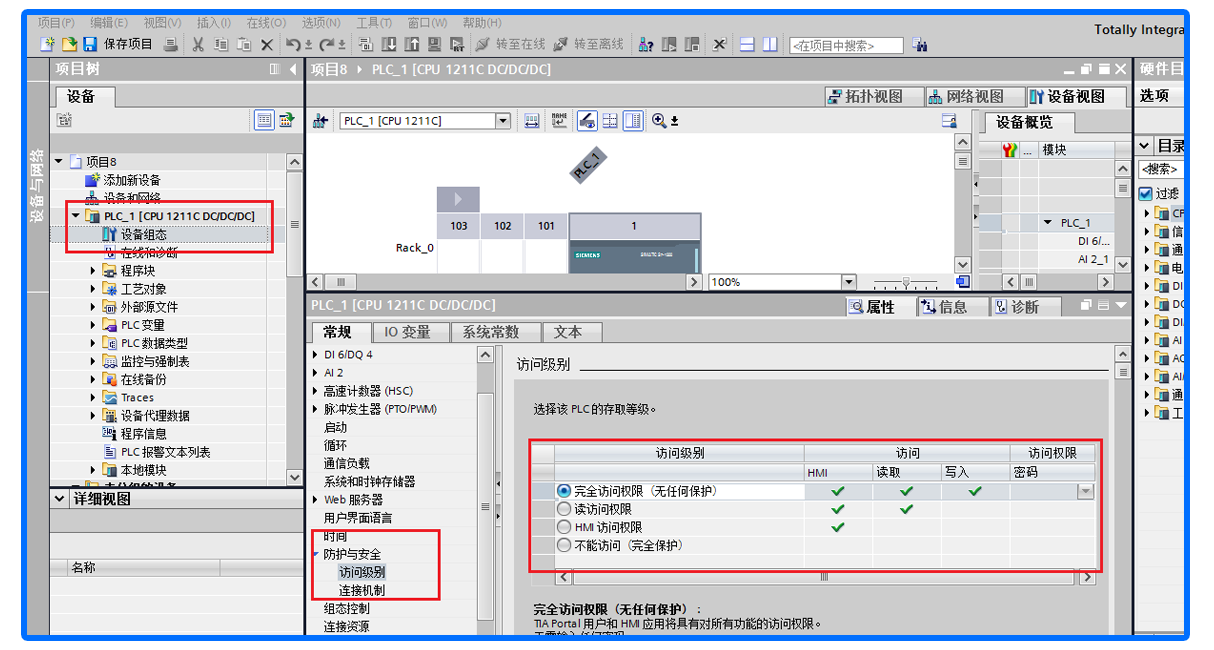Click the Undo arrow icon
The width and height of the screenshot is (1214, 650).
(x=295, y=44)
